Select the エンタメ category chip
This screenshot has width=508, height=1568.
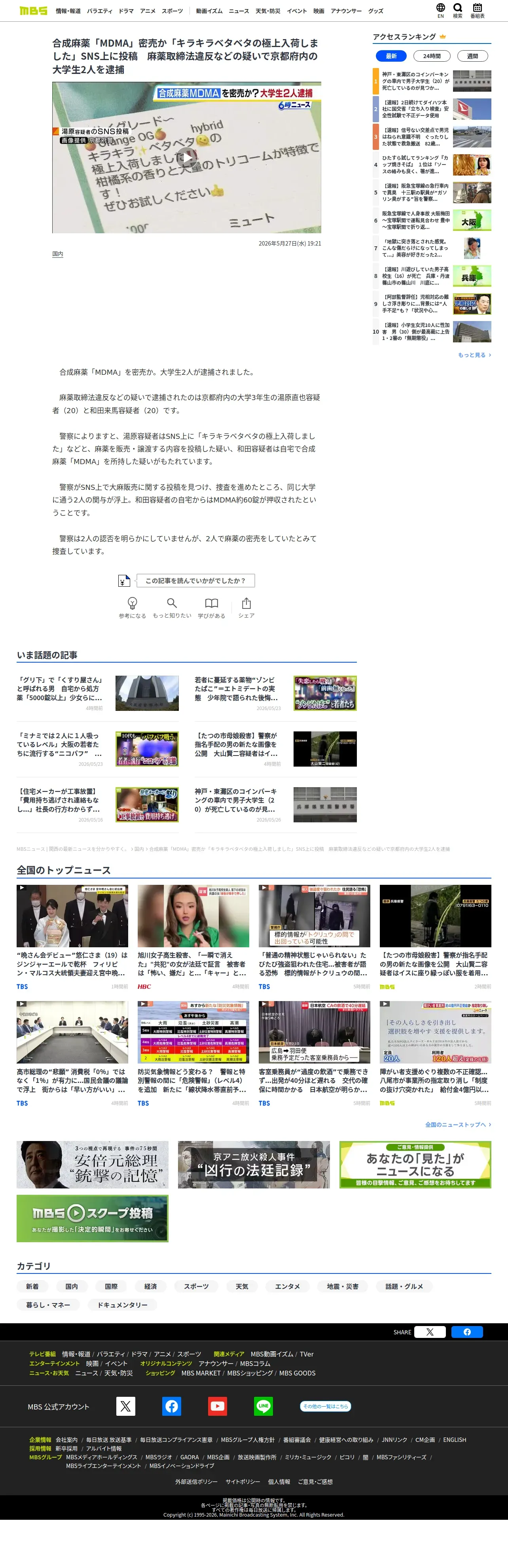288,1286
